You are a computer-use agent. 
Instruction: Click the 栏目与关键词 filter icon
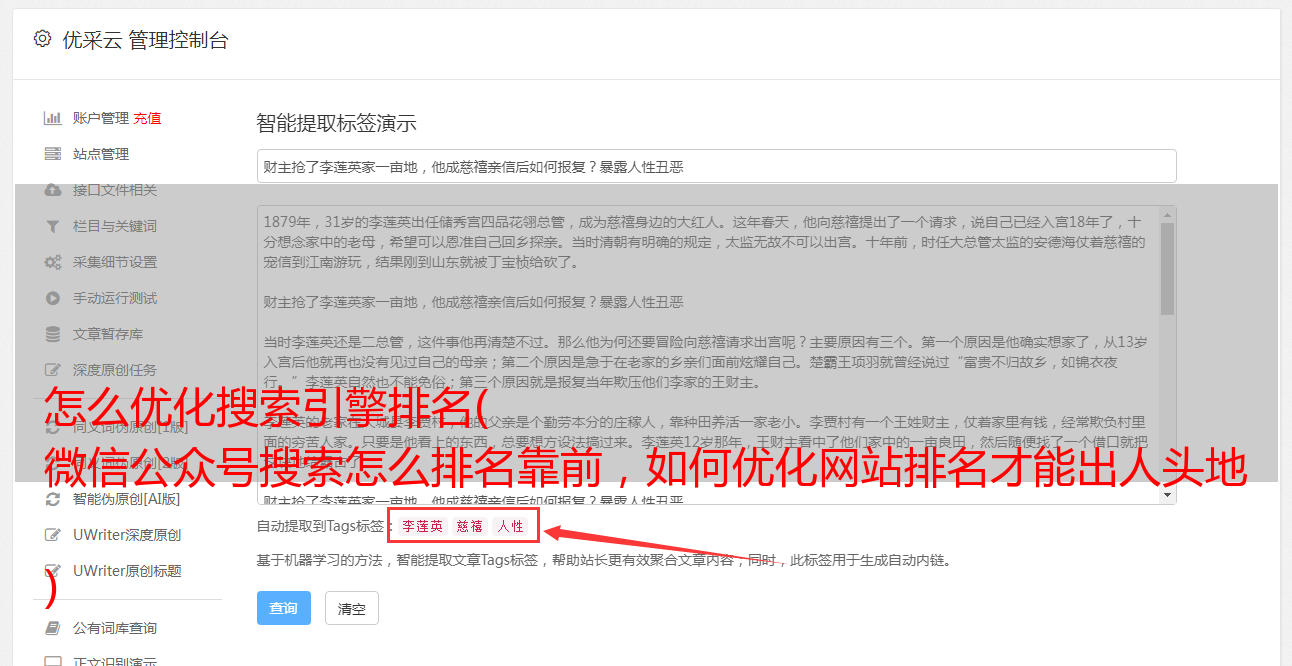[53, 226]
